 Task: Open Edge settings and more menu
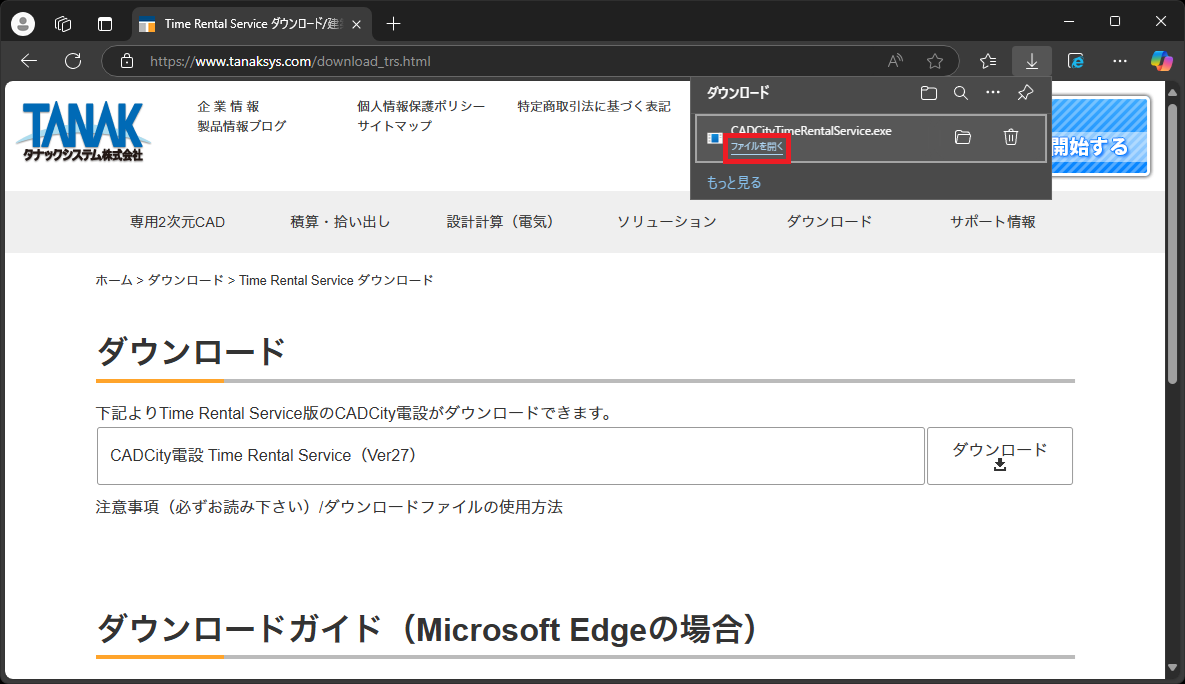coord(1119,61)
